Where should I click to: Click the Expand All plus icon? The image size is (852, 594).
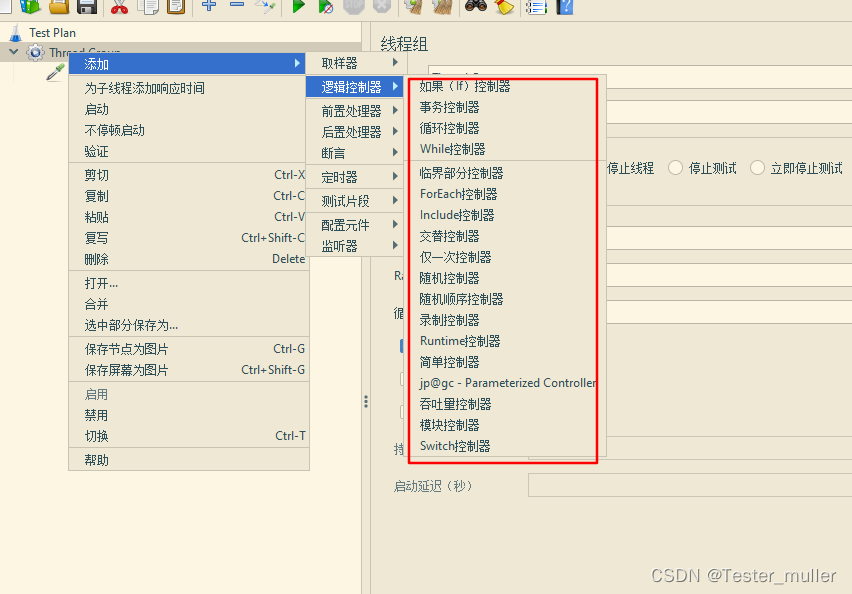209,5
